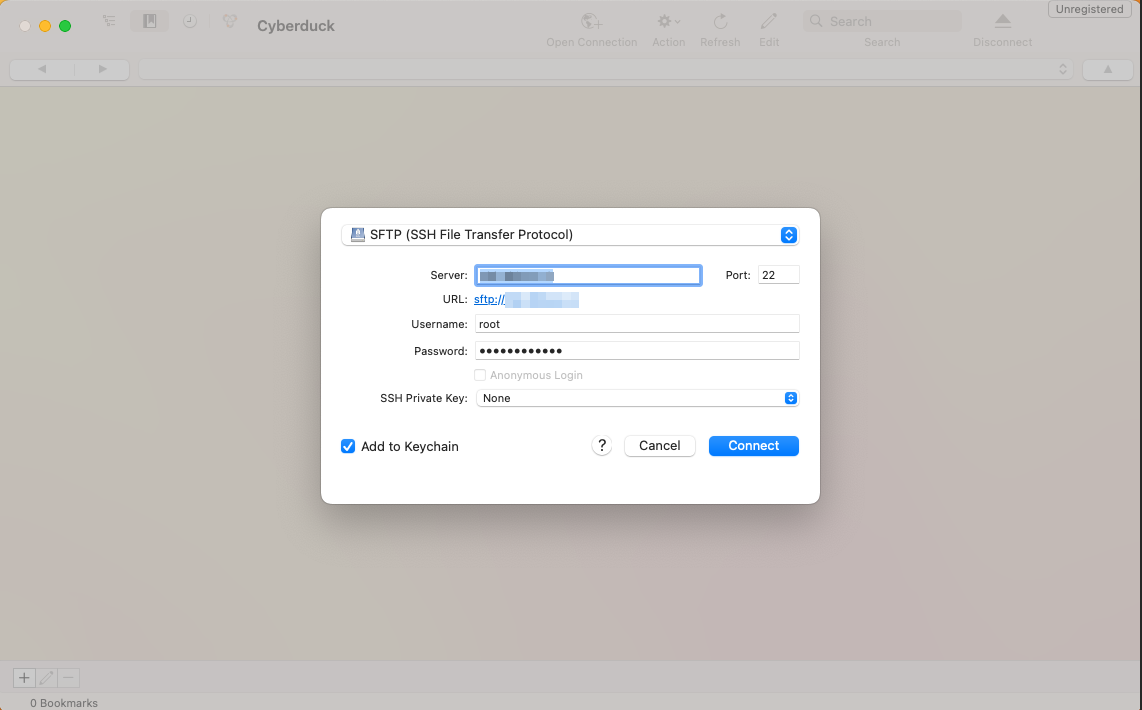This screenshot has height=710, width=1142.
Task: Switch to the Bookmarks view icon
Action: 149,21
